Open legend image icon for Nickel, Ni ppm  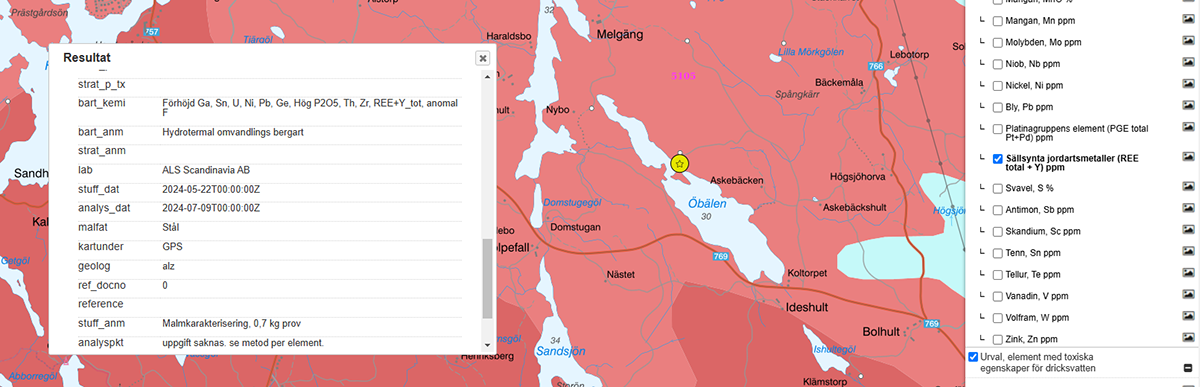(x=1188, y=85)
